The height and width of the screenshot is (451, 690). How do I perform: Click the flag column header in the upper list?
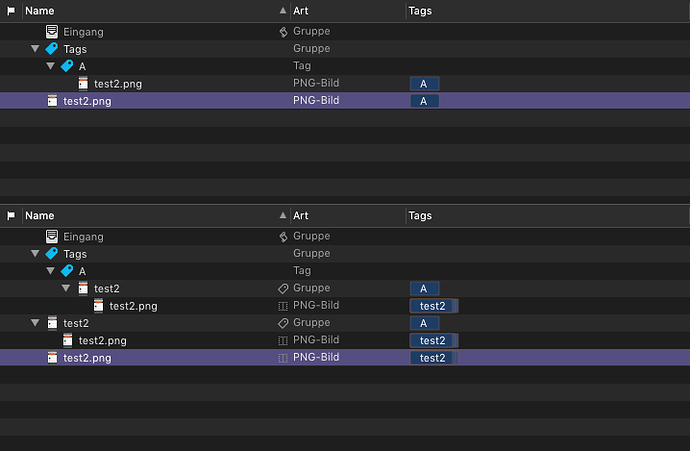pos(11,11)
